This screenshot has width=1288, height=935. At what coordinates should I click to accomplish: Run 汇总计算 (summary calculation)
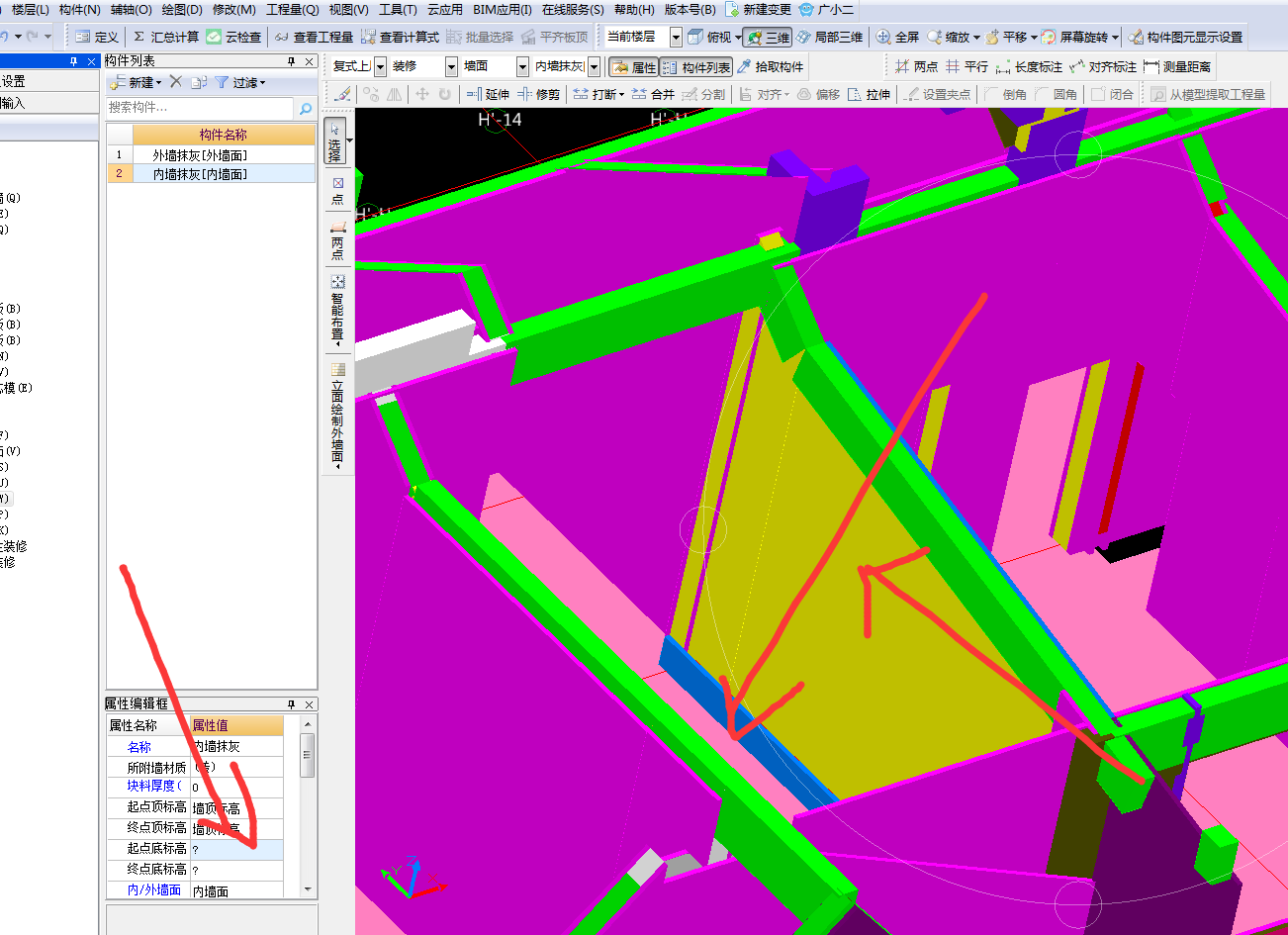pyautogui.click(x=165, y=37)
